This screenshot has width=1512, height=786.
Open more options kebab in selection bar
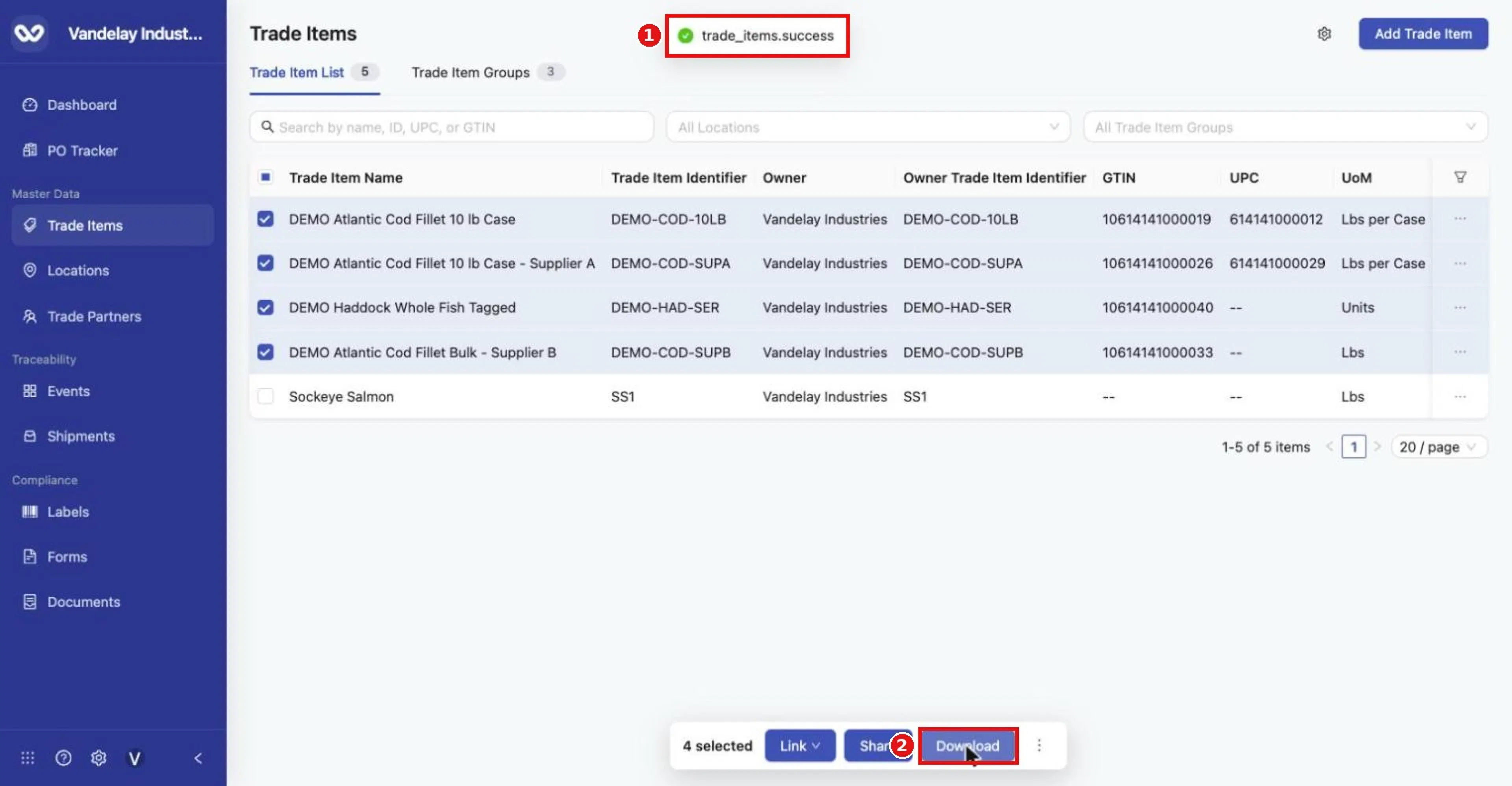click(x=1039, y=745)
